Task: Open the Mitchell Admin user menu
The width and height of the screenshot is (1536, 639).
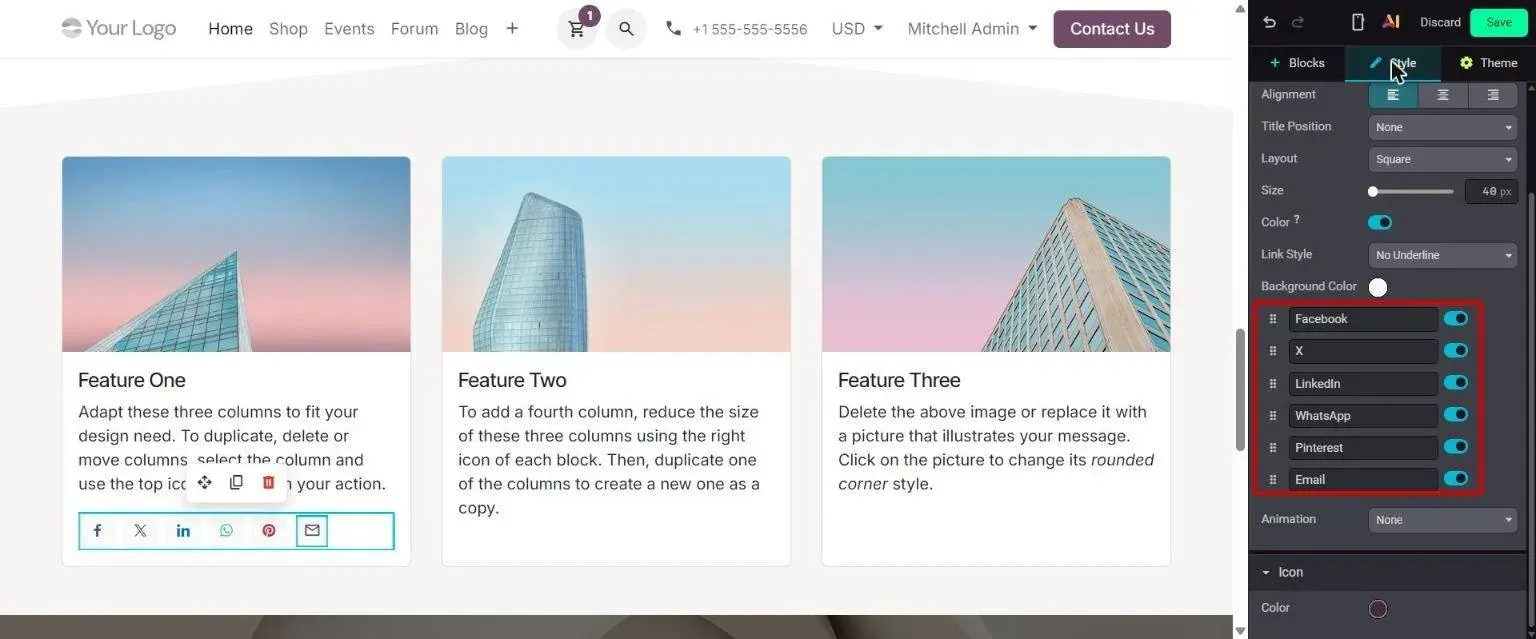Action: [x=972, y=29]
